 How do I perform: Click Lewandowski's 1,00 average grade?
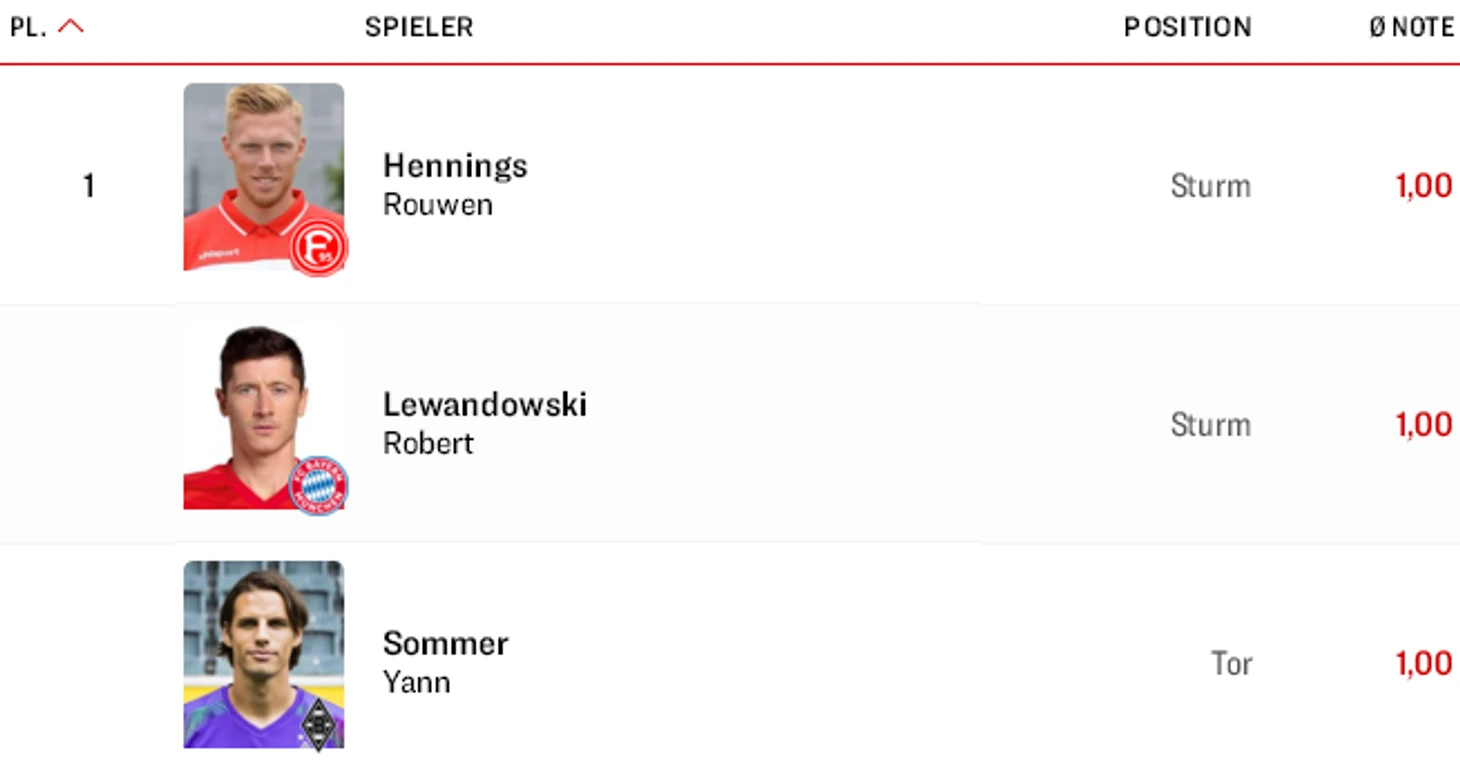coord(1424,425)
